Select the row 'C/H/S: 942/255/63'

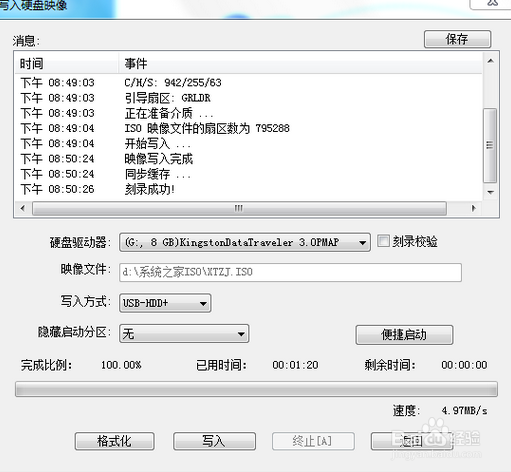pyautogui.click(x=248, y=82)
